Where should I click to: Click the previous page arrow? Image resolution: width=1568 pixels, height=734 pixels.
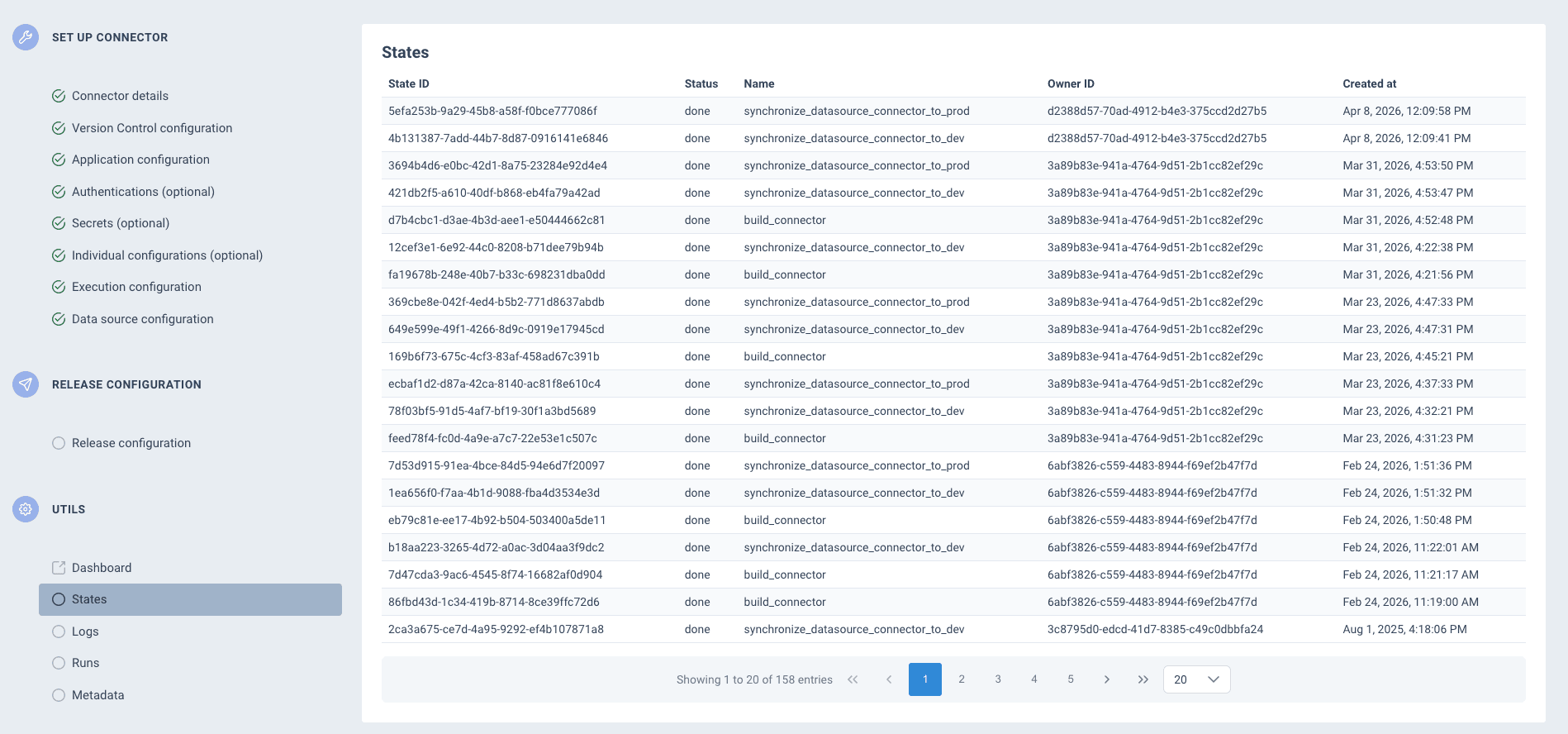(889, 679)
